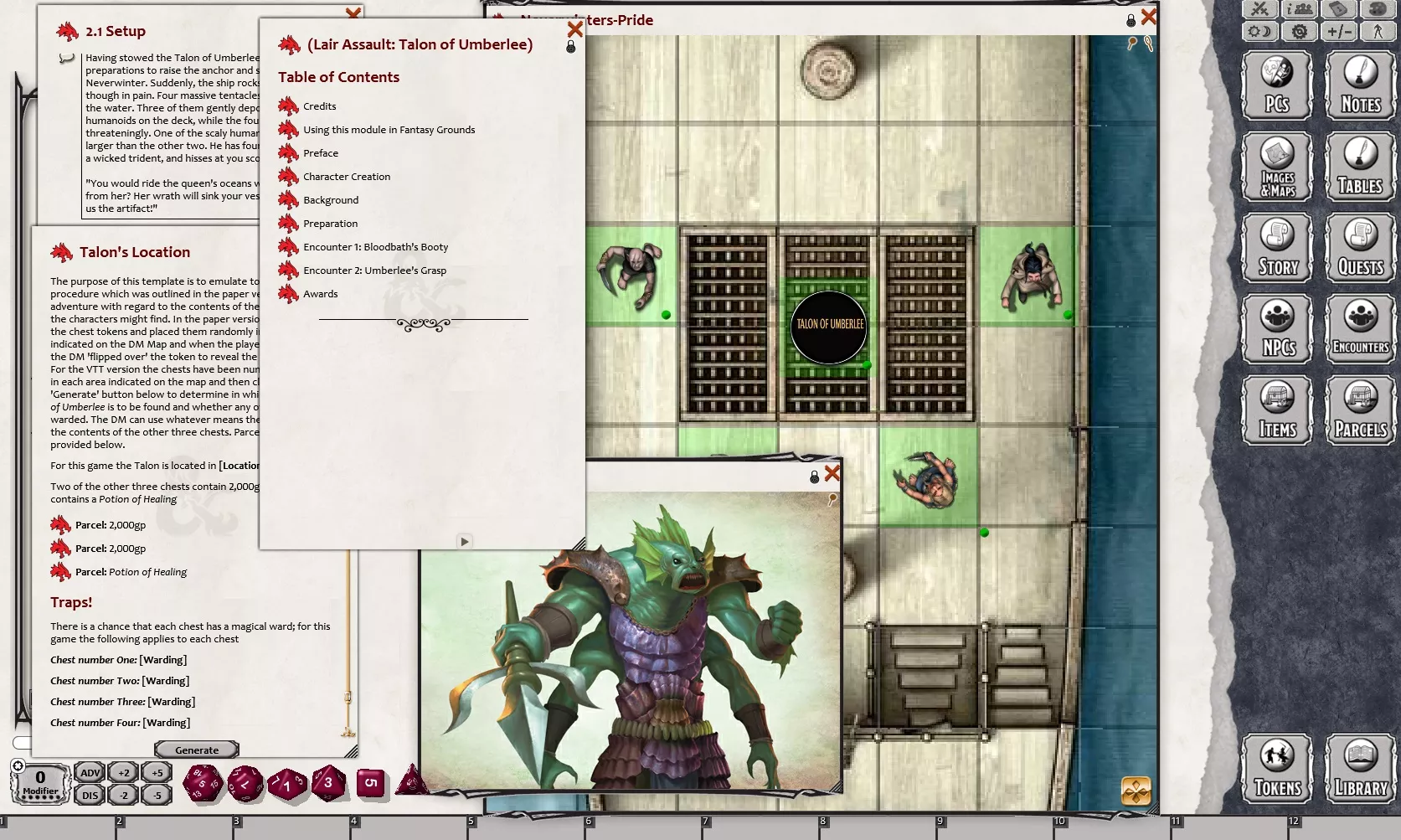Open the +/- Modifiers icon
Screen dimensions: 1401x840
(1339, 32)
